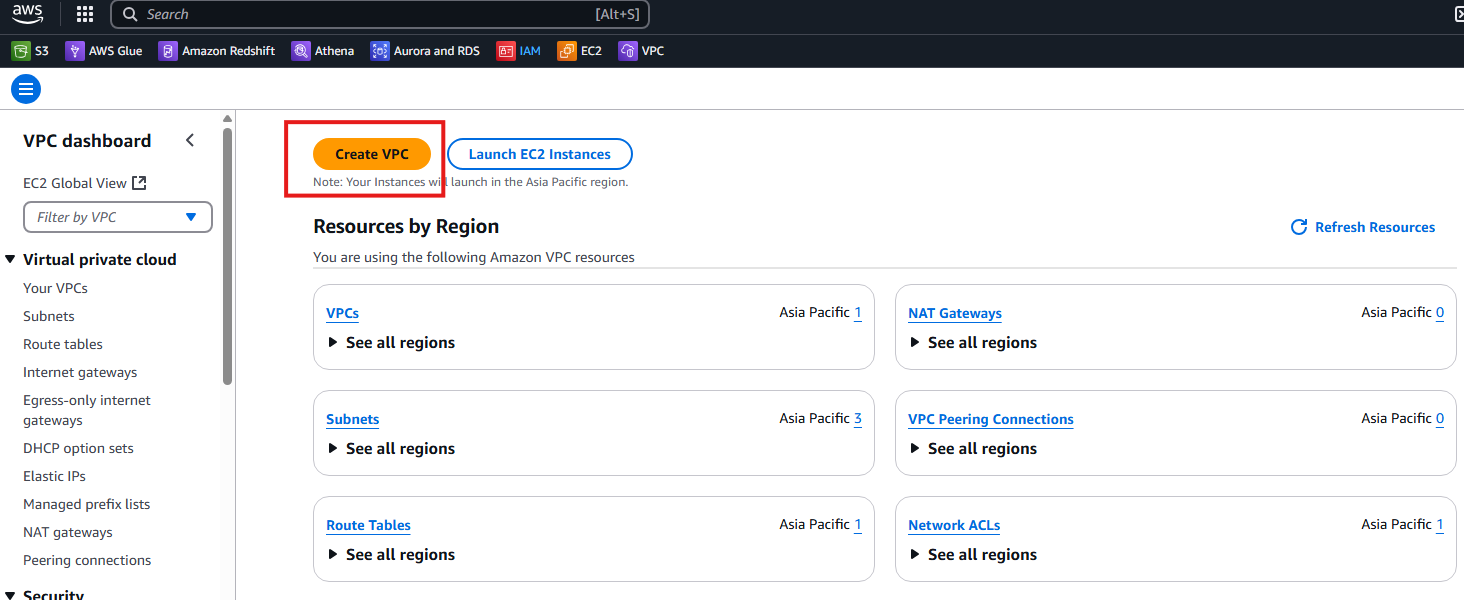
Task: Go to Peering connections in sidebar
Action: pos(87,560)
